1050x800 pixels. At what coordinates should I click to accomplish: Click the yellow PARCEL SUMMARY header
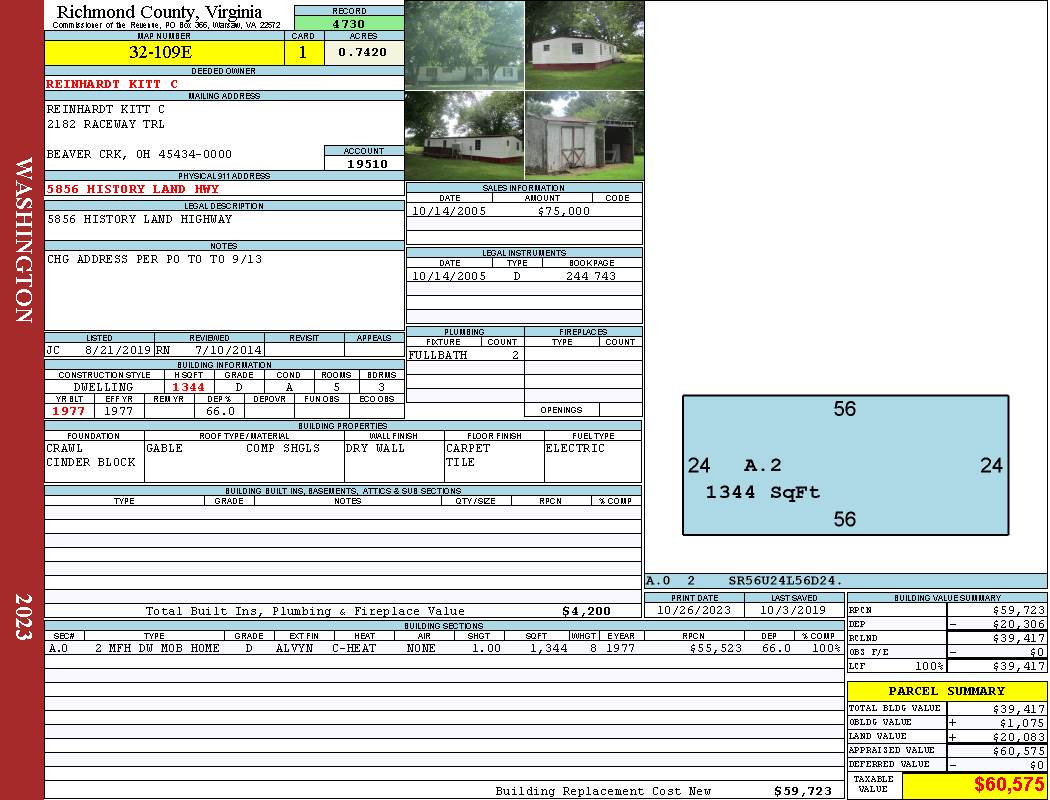tap(946, 691)
